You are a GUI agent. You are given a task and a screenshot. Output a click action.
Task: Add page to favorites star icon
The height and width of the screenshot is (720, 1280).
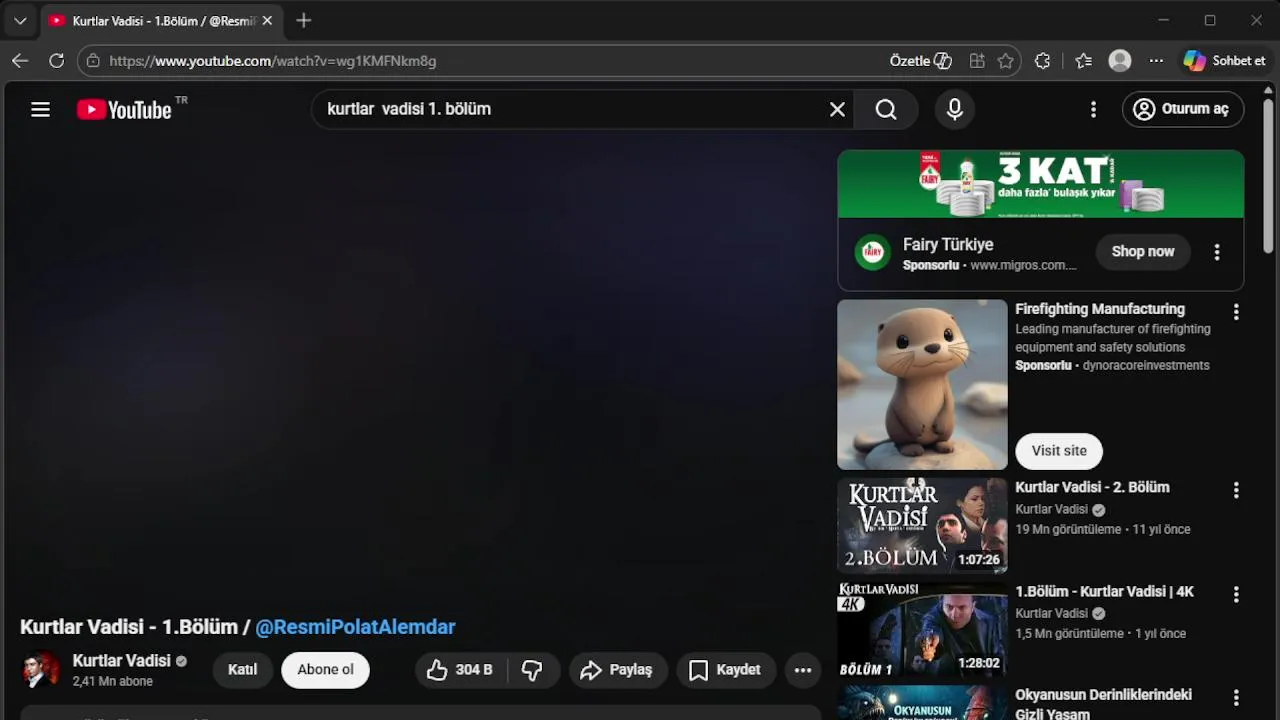[1005, 61]
